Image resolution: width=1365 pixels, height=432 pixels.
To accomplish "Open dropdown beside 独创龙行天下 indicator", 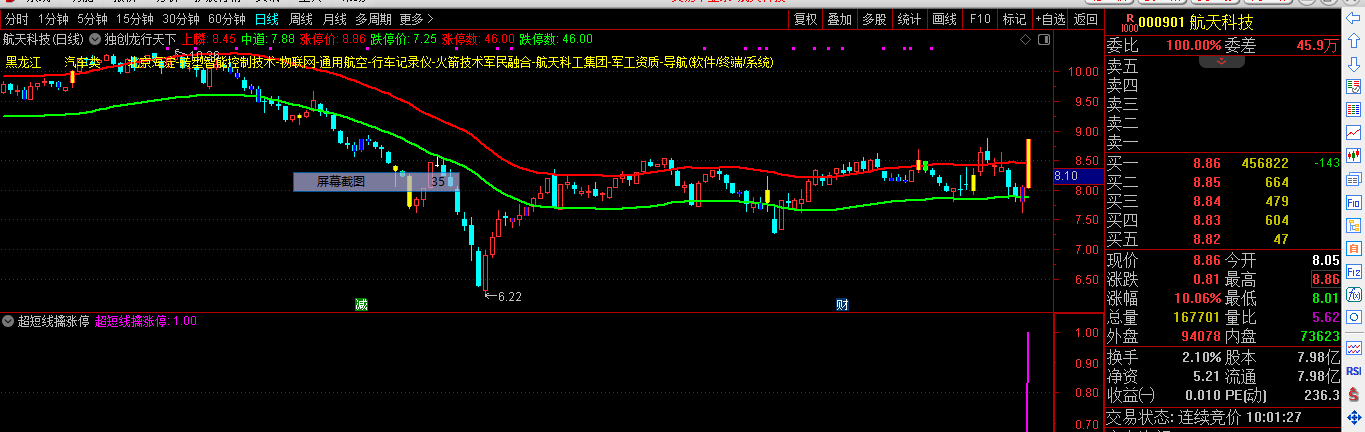I will 95,39.
